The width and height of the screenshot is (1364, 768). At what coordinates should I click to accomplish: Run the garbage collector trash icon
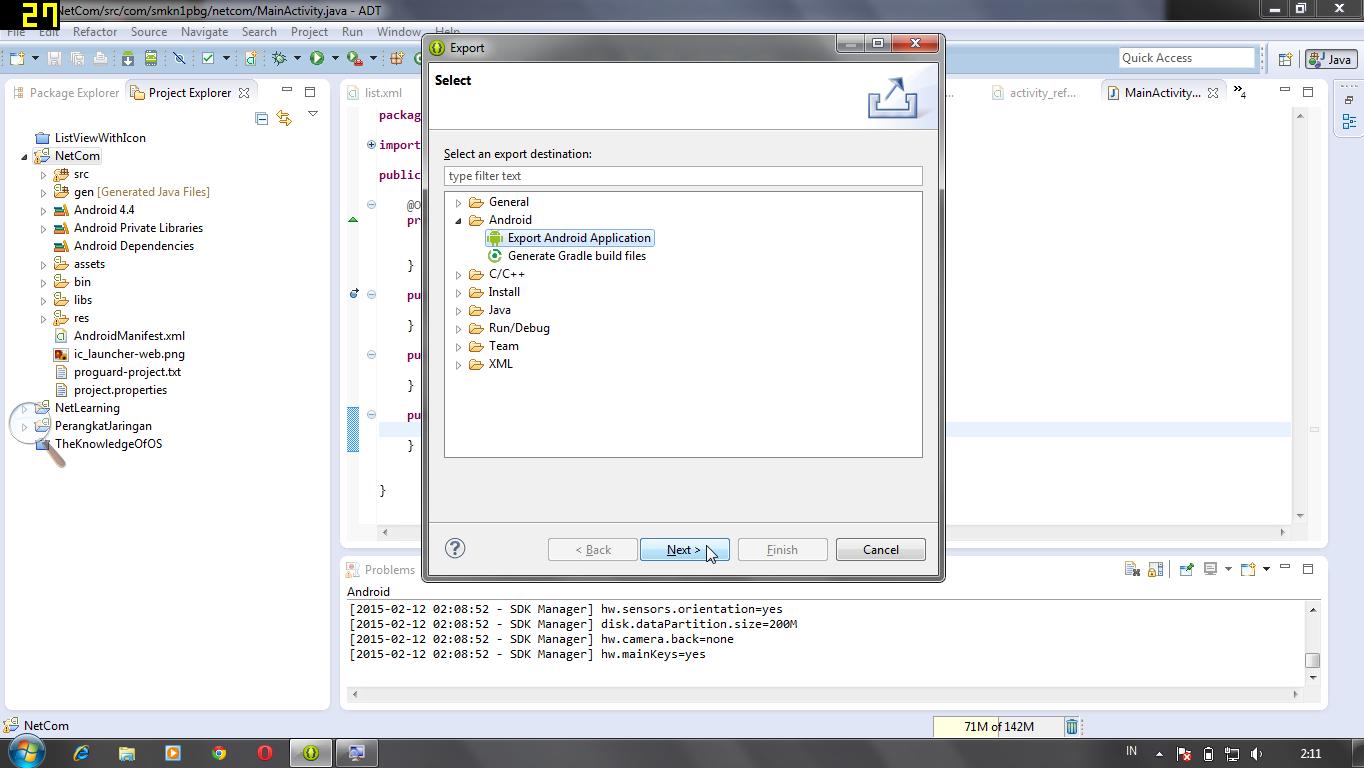[x=1072, y=727]
